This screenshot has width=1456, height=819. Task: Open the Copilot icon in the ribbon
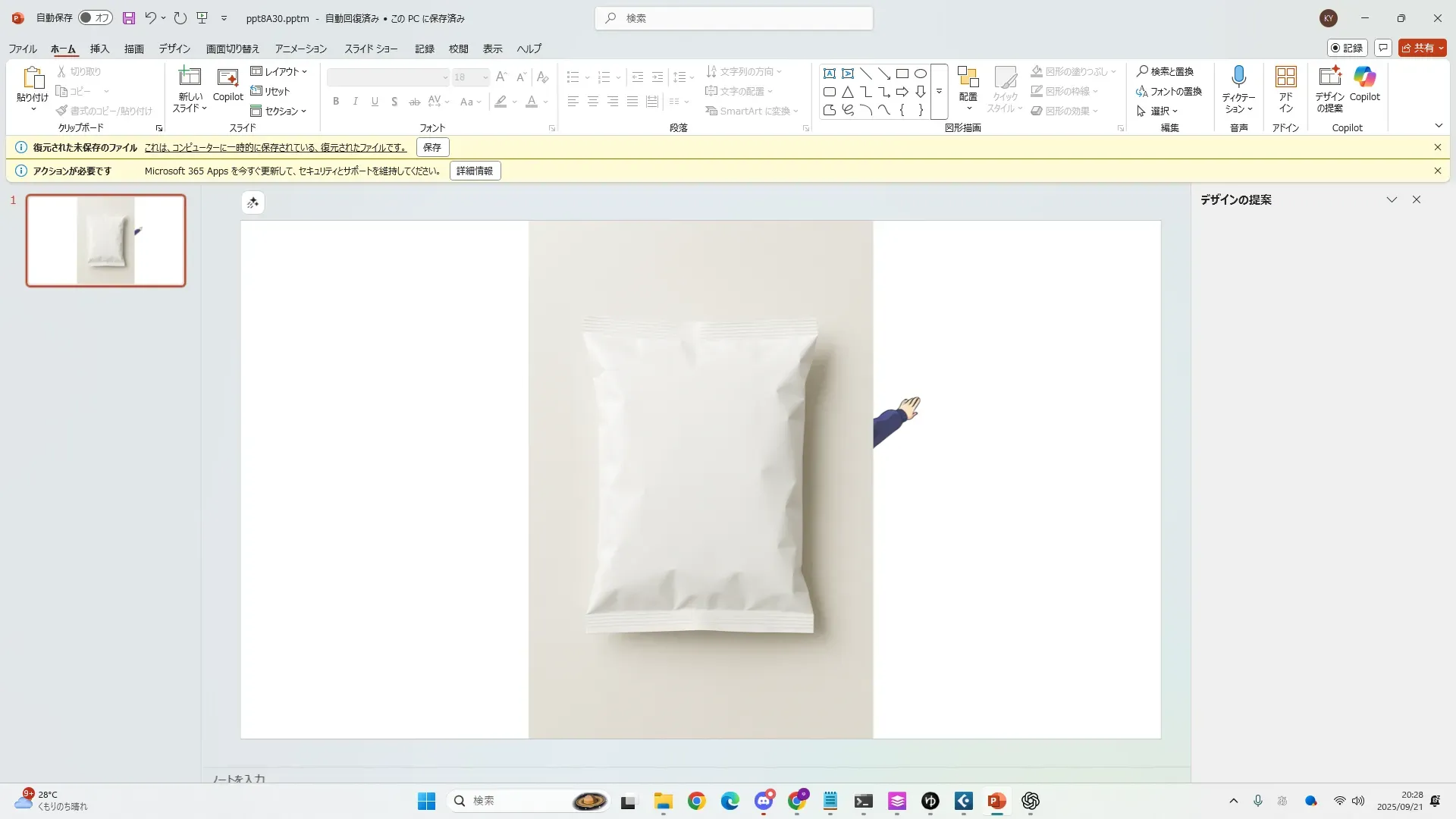(x=1364, y=77)
